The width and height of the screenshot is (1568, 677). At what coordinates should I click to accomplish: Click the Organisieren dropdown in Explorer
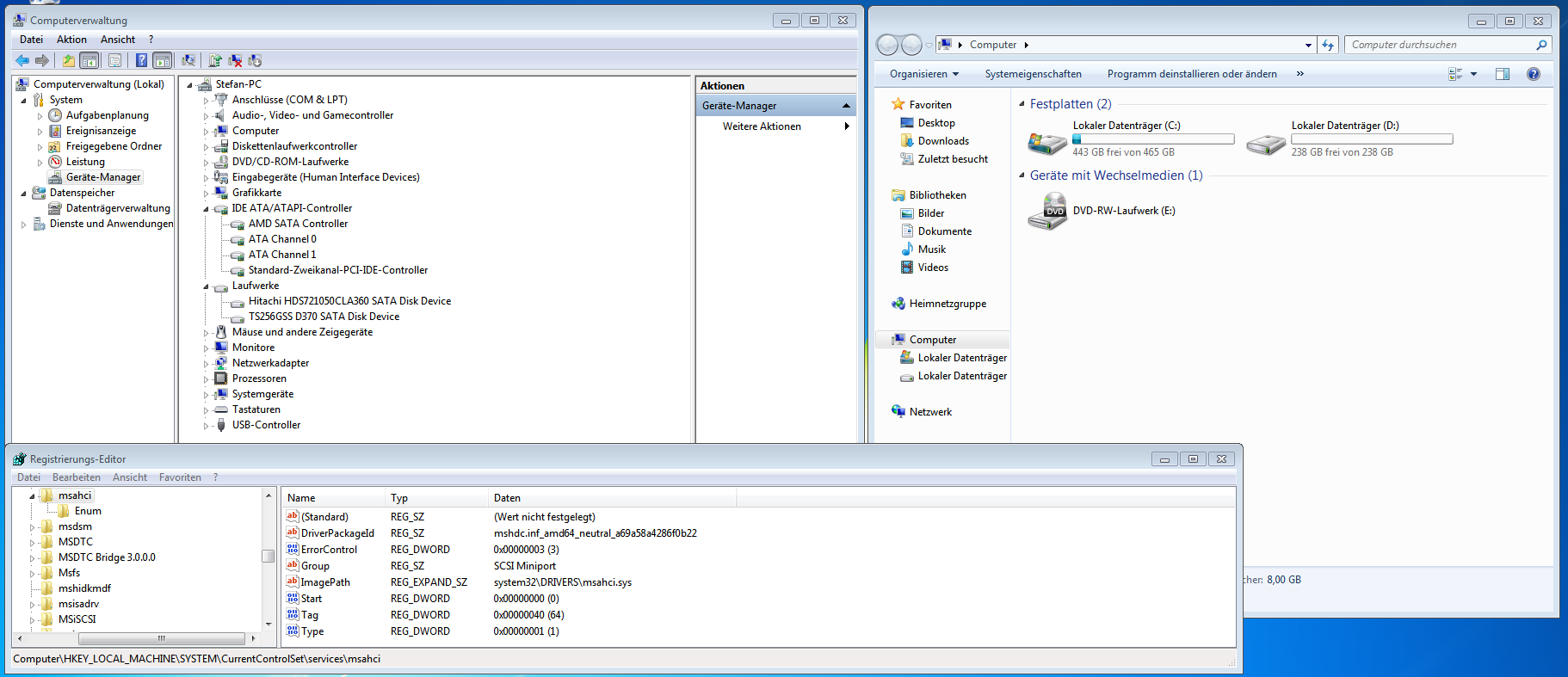click(924, 74)
